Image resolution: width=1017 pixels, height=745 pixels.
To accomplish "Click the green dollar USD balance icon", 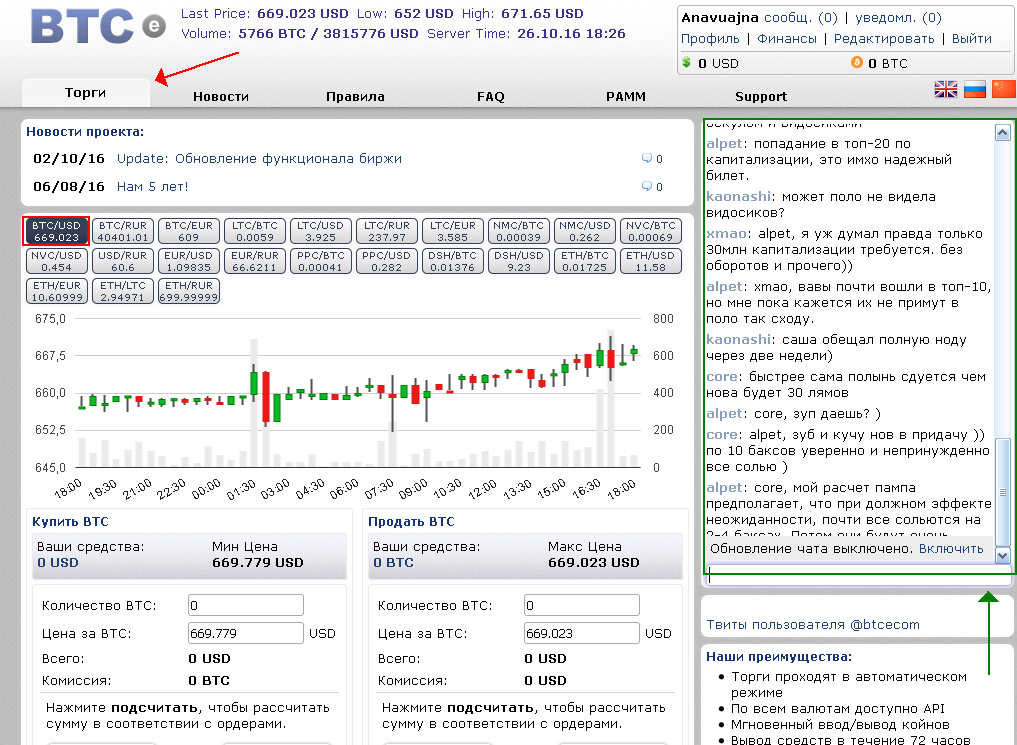I will [686, 62].
